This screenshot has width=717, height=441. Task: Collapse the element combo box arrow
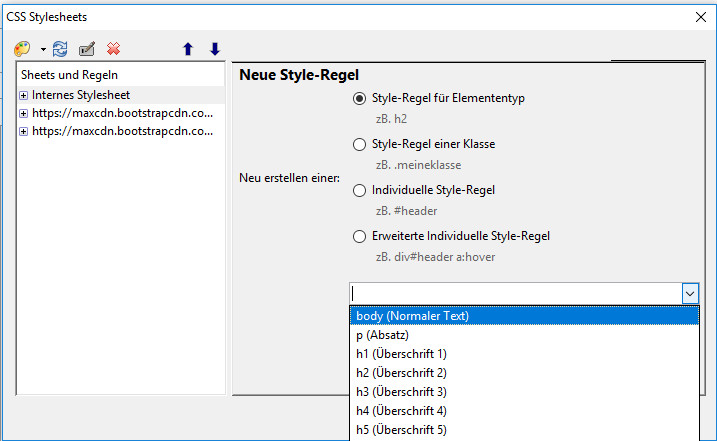(x=690, y=294)
